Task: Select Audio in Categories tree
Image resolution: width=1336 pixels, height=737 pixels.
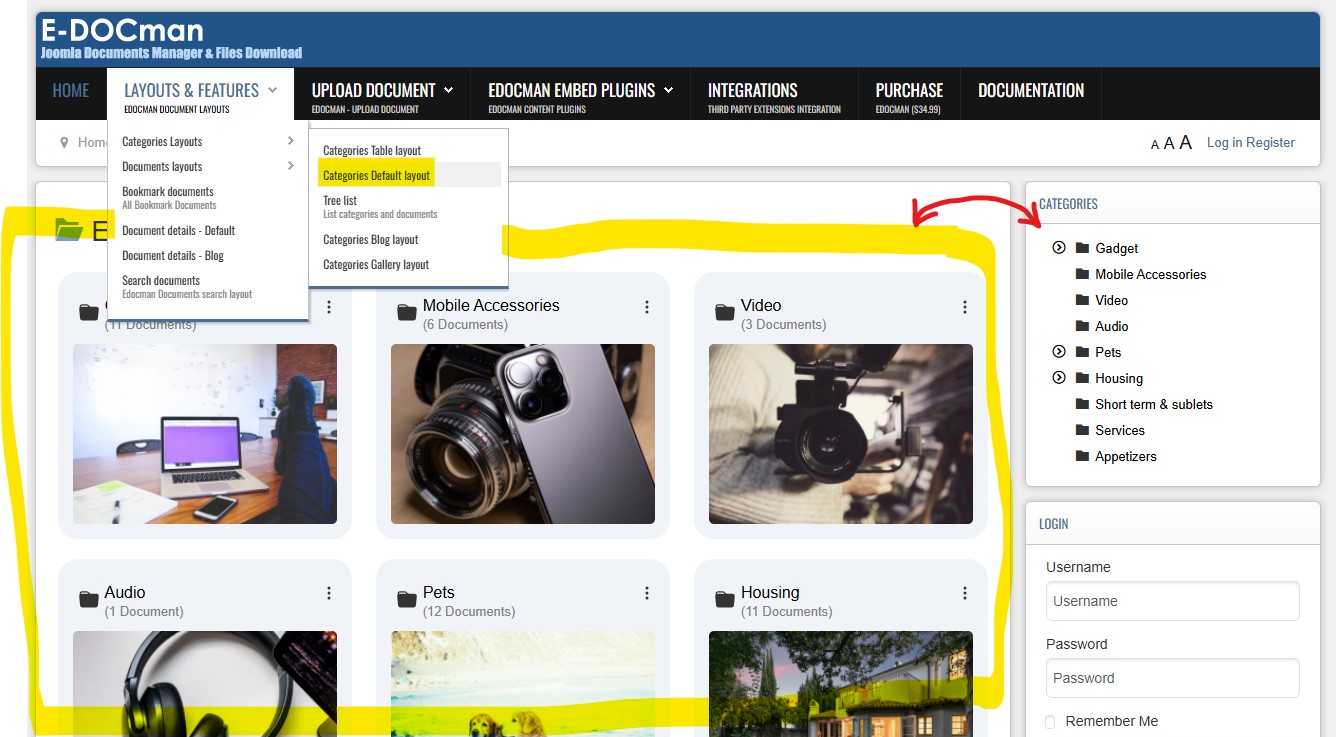Action: pos(1111,326)
